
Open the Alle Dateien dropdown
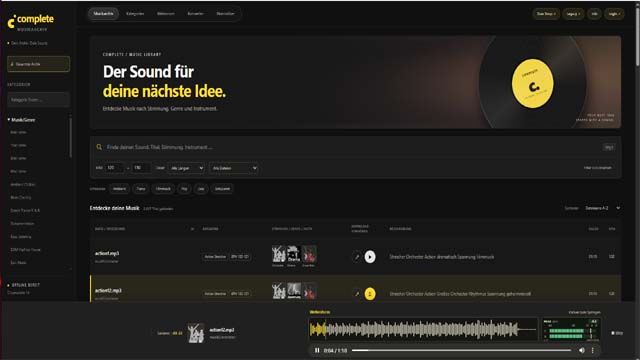click(x=234, y=168)
